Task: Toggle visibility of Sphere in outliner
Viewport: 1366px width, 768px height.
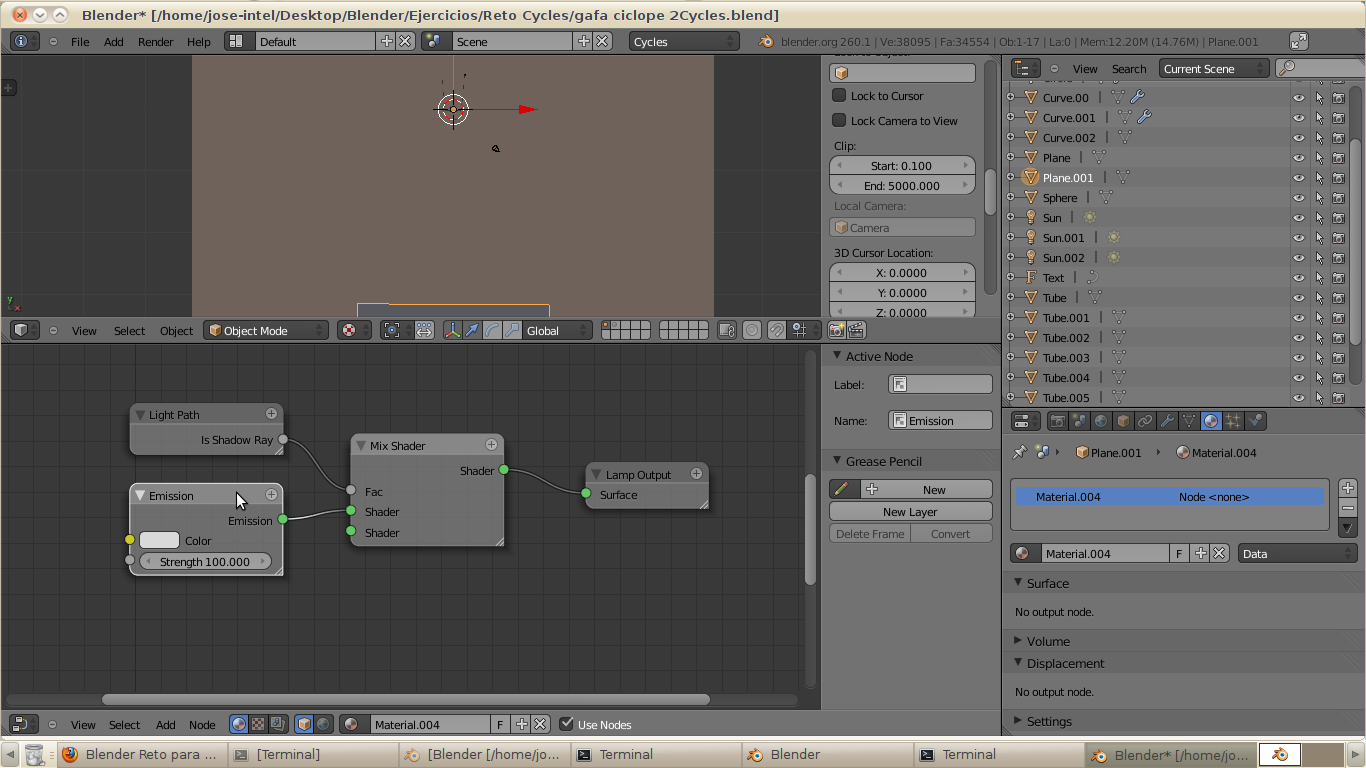Action: point(1299,197)
